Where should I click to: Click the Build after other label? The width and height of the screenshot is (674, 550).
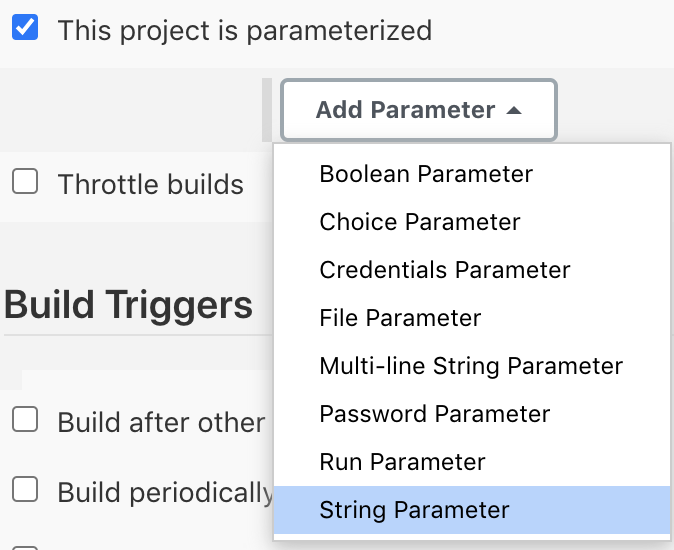162,422
